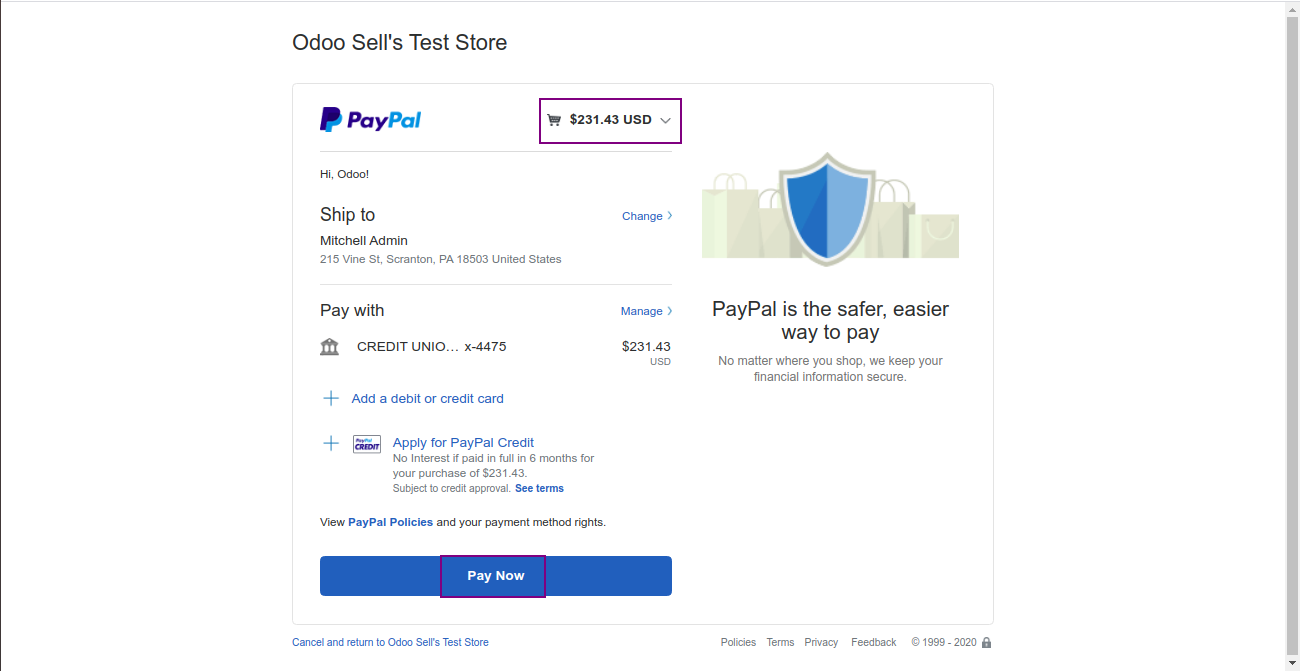1300x671 pixels.
Task: Click the chevron next to Change
Action: coord(670,216)
